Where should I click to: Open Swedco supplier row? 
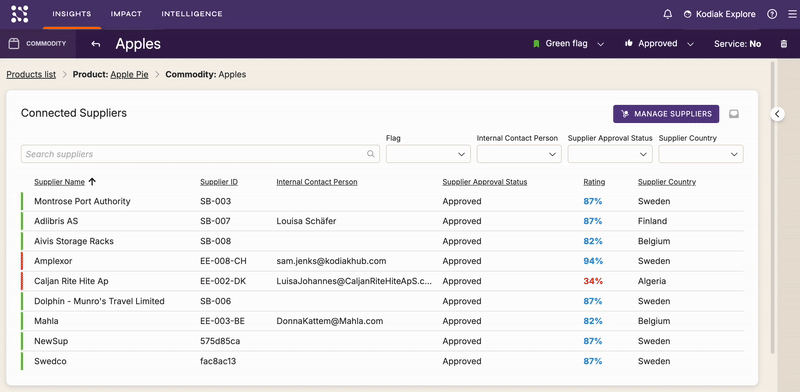[x=382, y=361]
